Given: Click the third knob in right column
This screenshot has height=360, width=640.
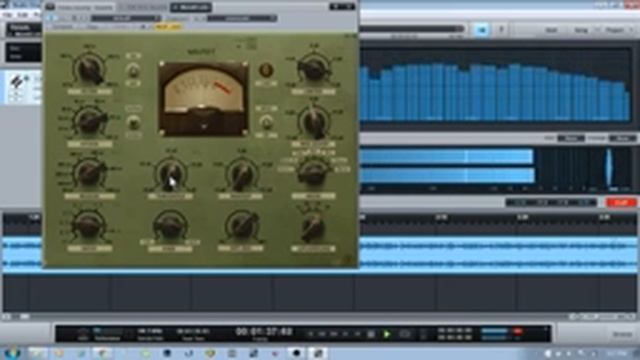Looking at the screenshot, I should pyautogui.click(x=313, y=173).
